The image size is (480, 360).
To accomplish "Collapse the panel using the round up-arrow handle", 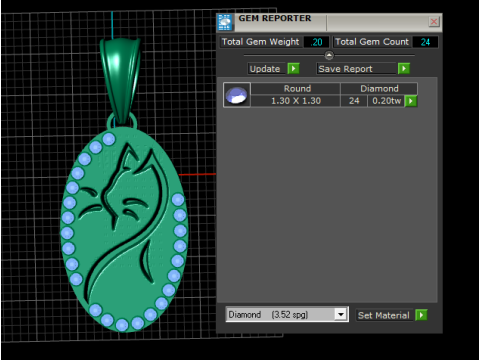I will pos(329,55).
